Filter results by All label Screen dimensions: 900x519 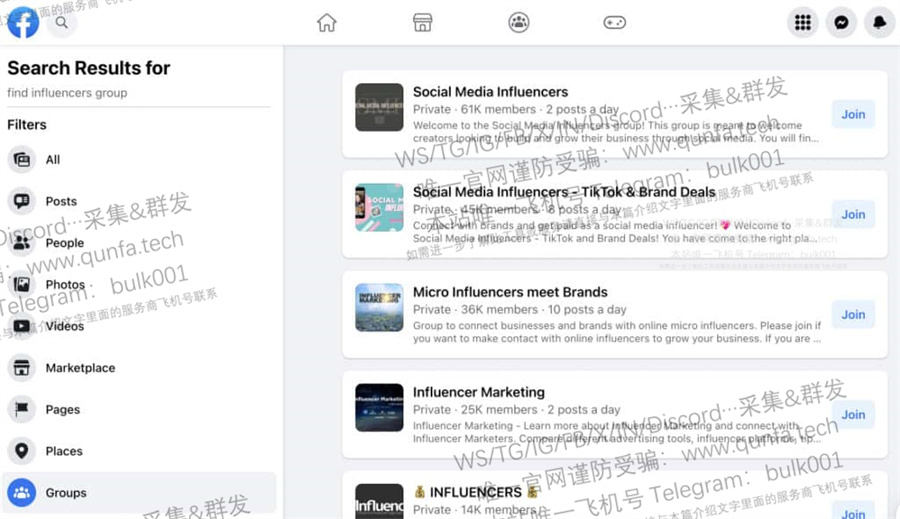53,160
